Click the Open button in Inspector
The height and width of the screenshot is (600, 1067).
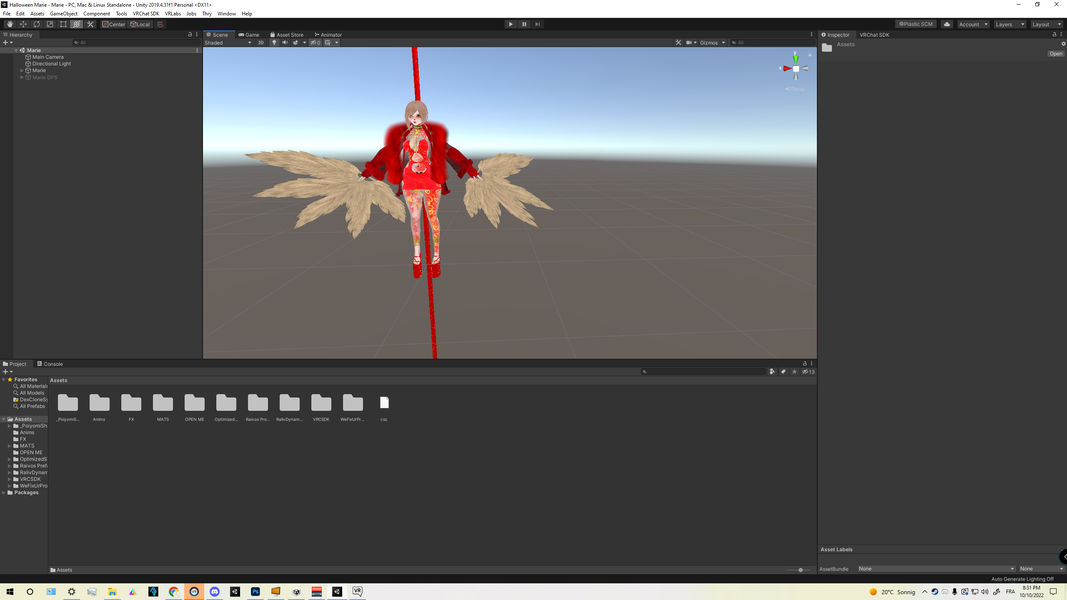pyautogui.click(x=1055, y=54)
